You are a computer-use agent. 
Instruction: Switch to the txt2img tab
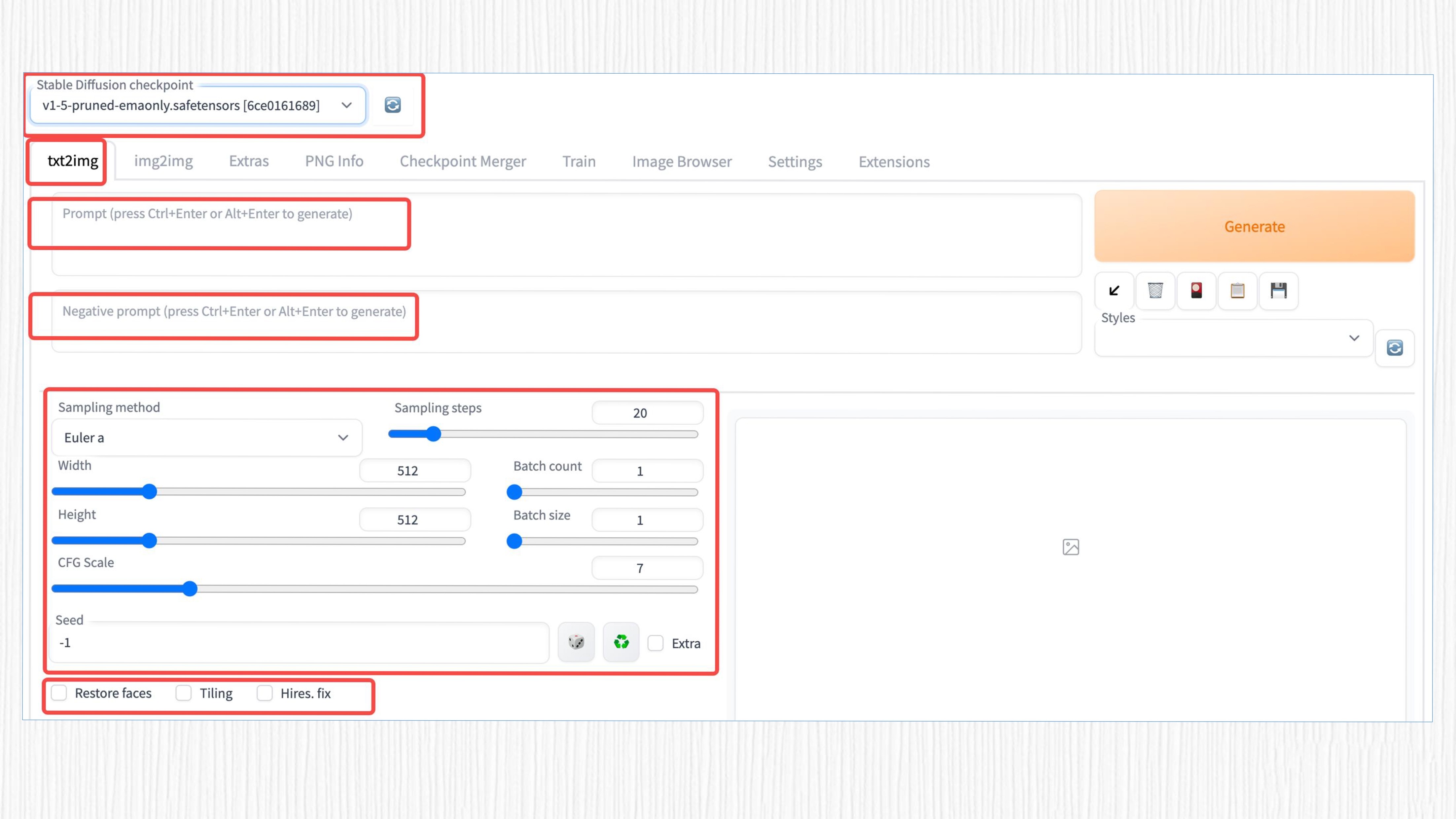(72, 161)
